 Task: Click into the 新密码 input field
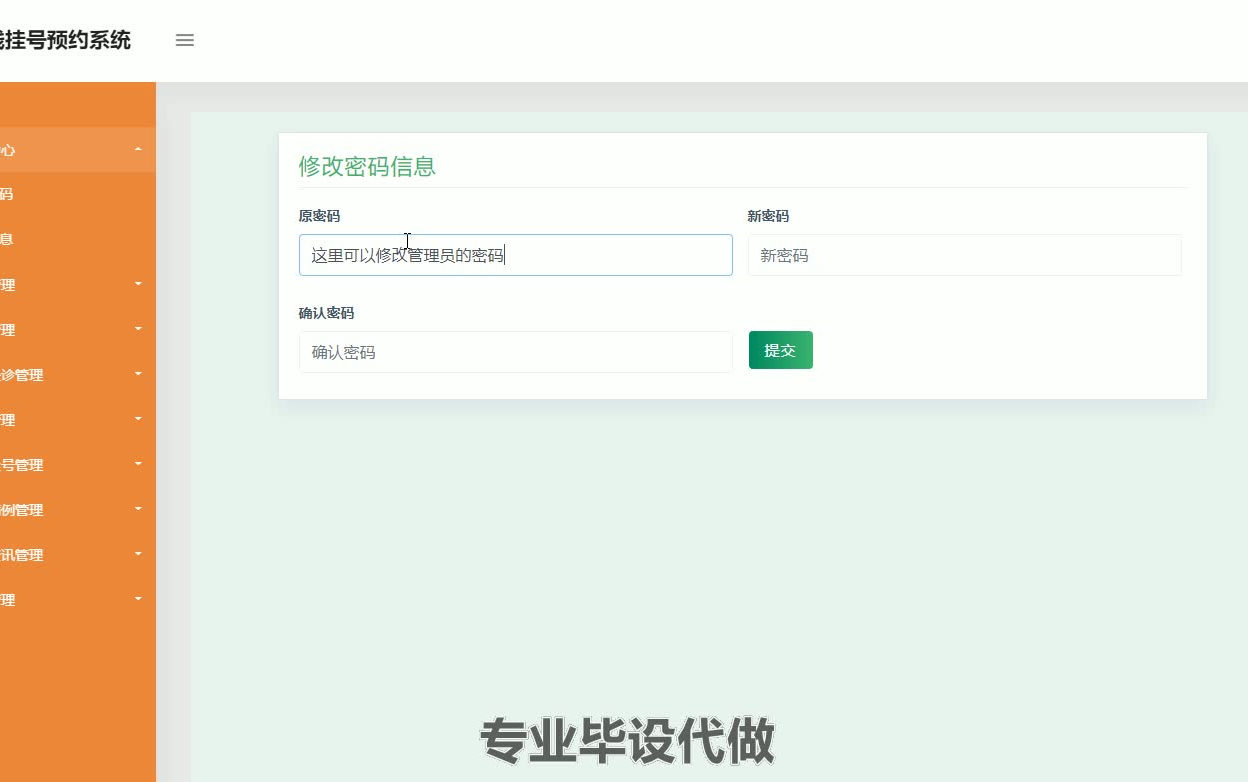point(963,255)
